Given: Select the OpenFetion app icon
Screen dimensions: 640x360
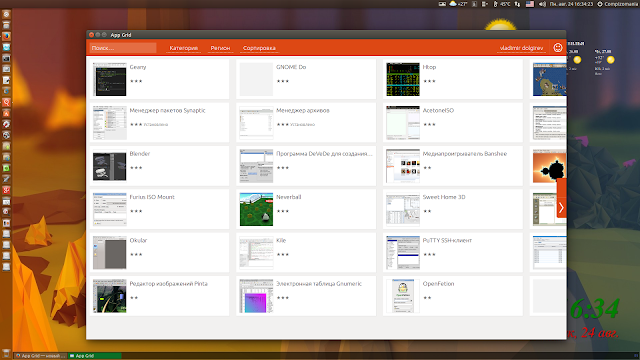Looking at the screenshot, I should (403, 296).
